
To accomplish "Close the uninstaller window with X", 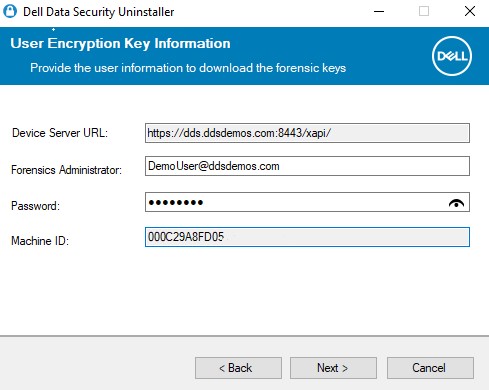I will 470,11.
